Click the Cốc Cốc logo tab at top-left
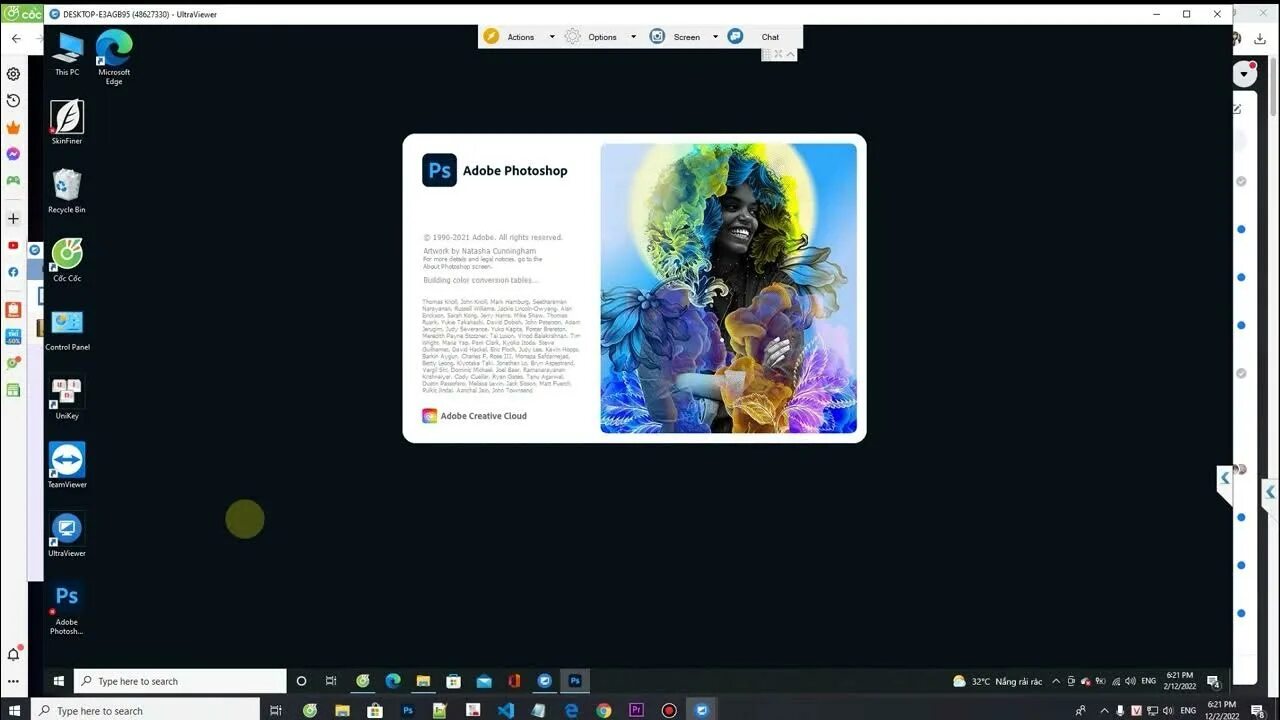This screenshot has width=1280, height=720. pos(22,13)
